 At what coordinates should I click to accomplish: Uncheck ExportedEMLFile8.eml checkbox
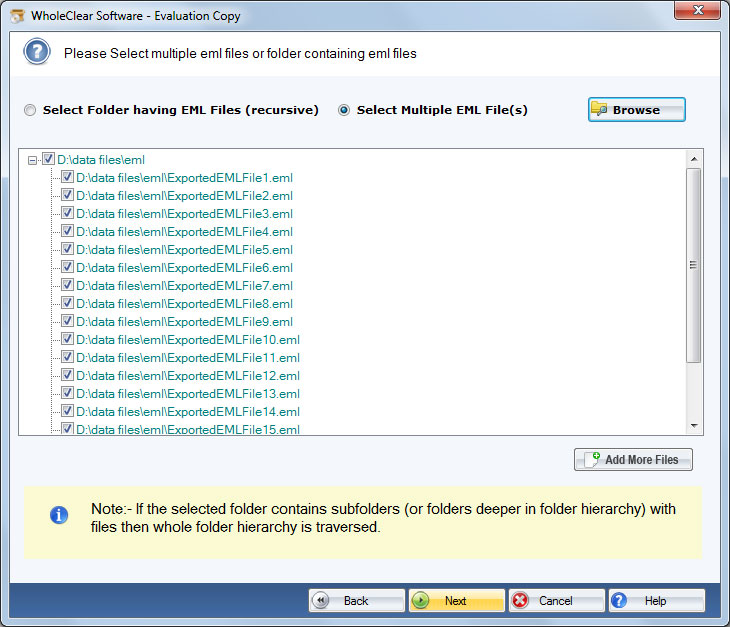68,303
